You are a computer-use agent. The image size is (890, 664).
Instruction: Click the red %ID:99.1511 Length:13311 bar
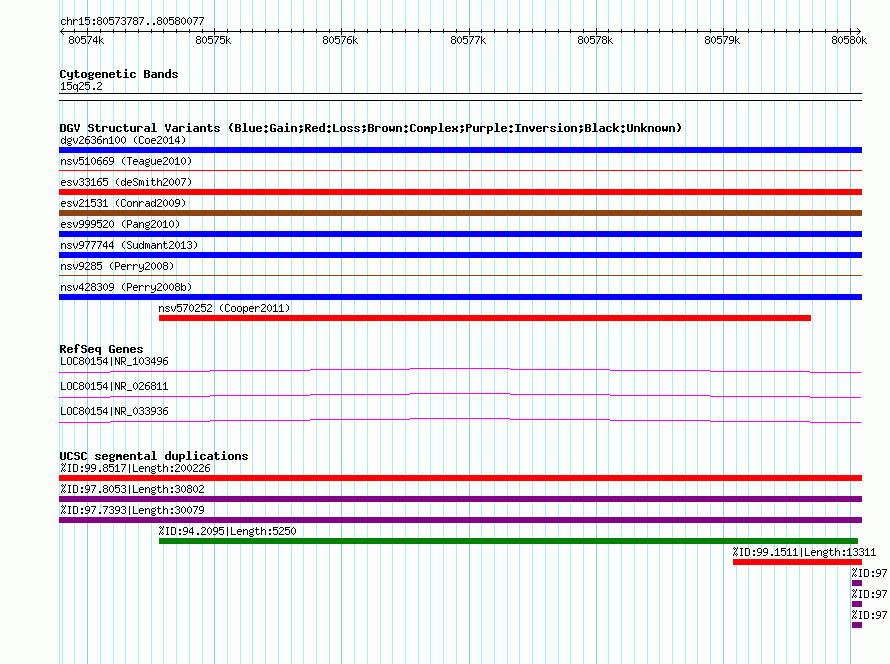click(x=797, y=562)
